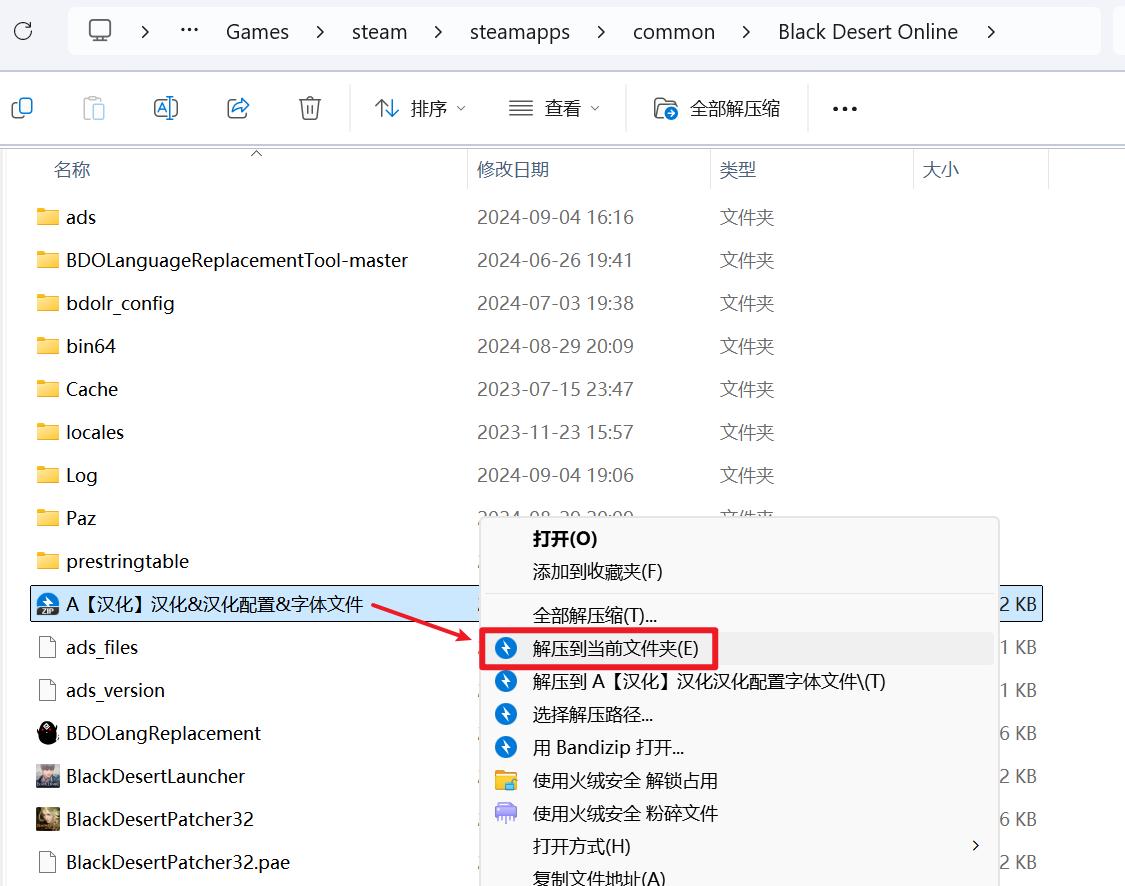Click the This PC monitor icon
Screen dimensions: 1125x886
100,31
